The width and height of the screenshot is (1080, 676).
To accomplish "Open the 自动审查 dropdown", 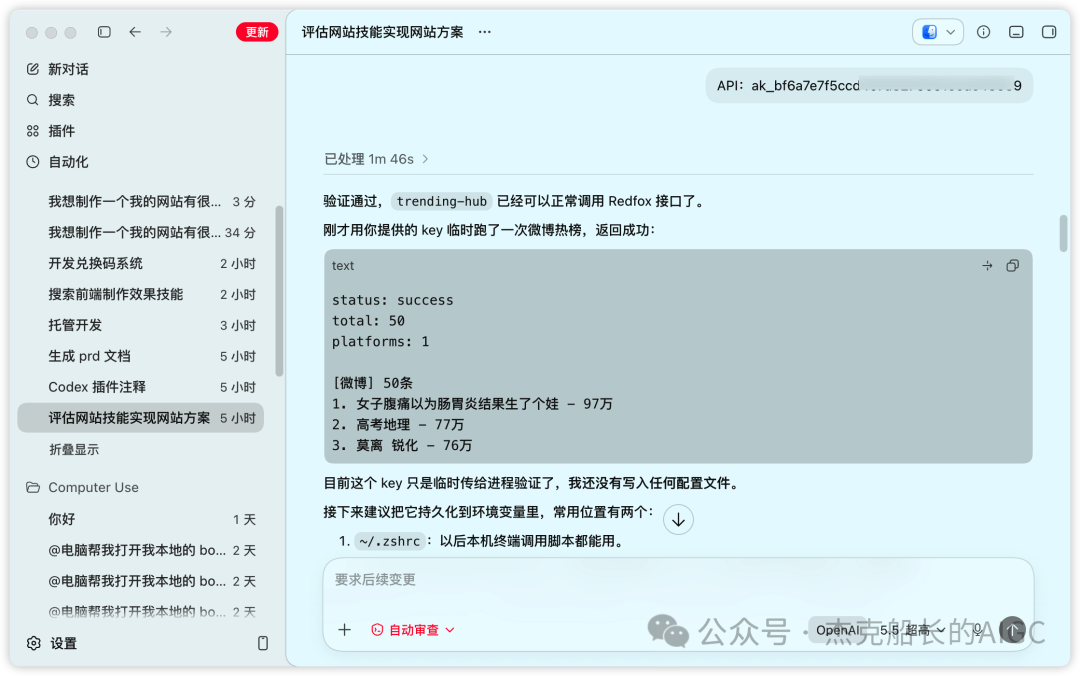I will click(x=413, y=629).
